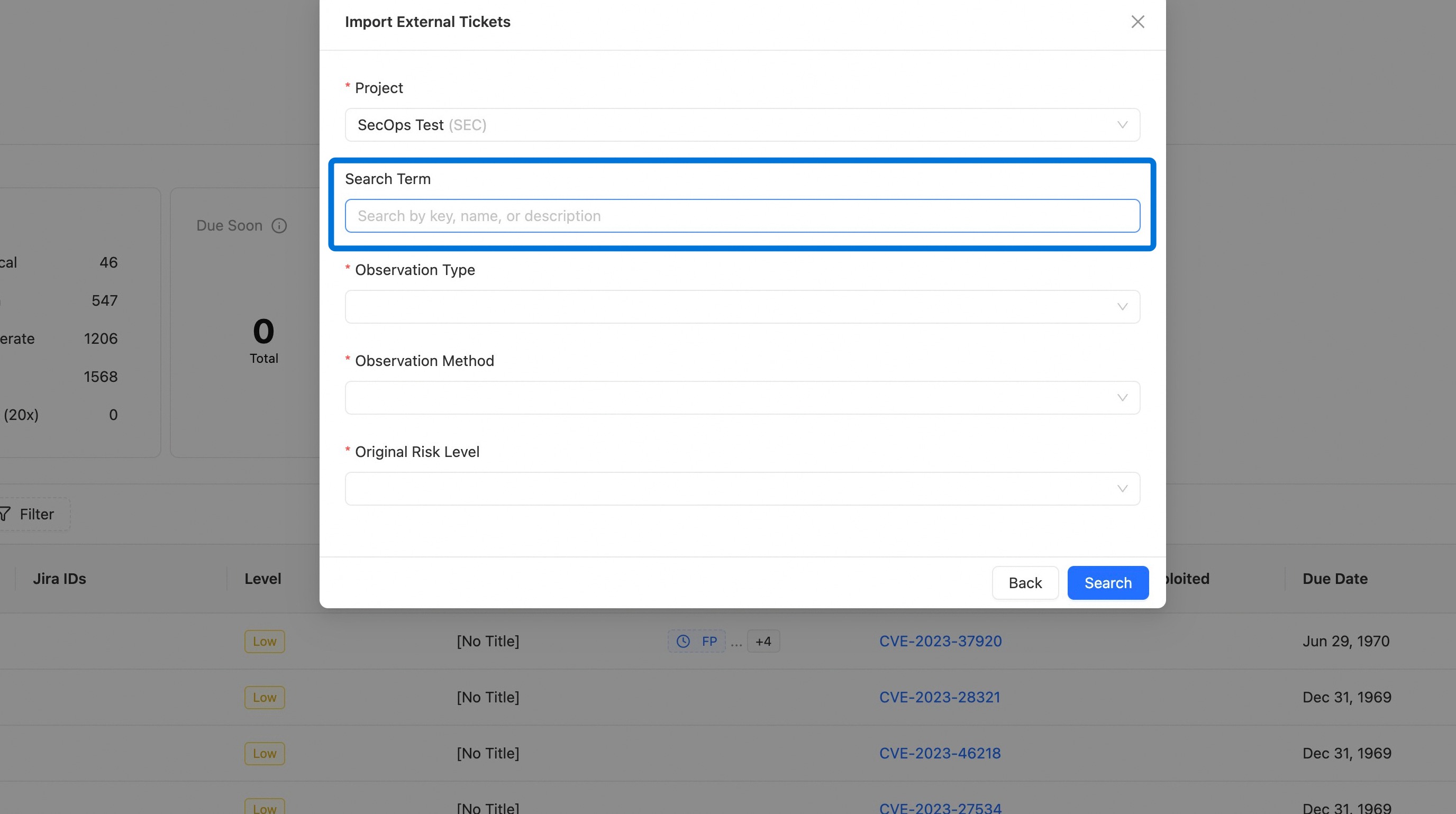Expand the Original Risk Level dropdown
The image size is (1456, 814).
(742, 489)
